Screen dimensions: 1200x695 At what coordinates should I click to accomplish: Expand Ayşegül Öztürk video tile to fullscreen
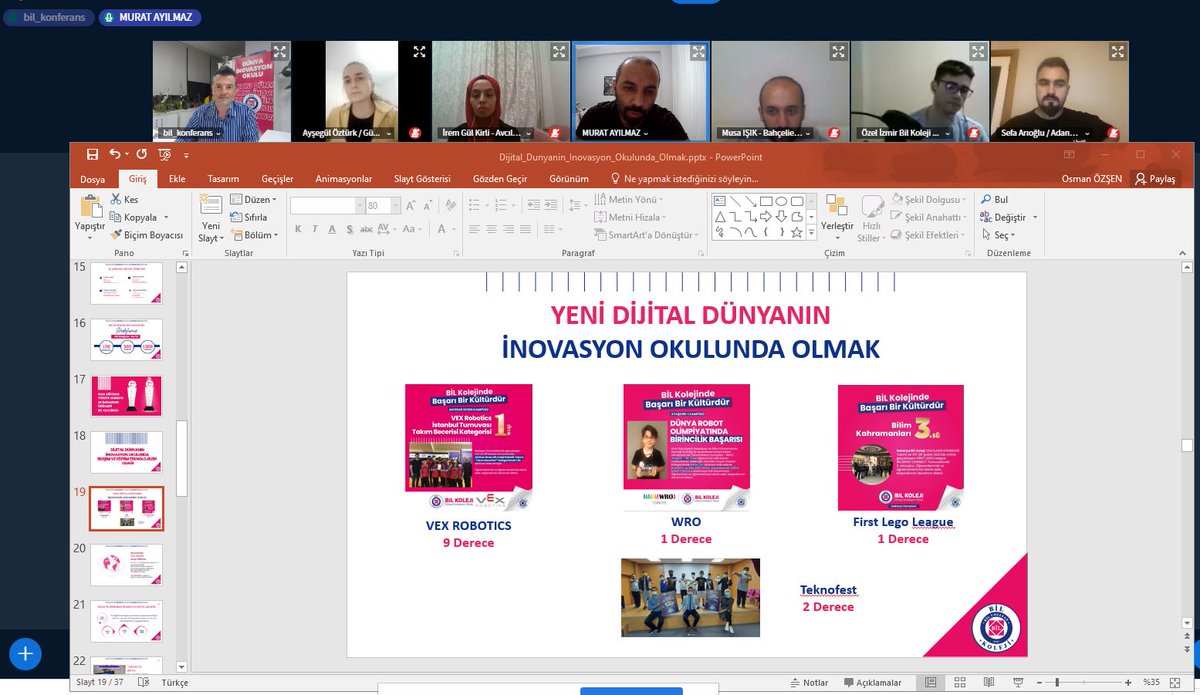click(419, 51)
